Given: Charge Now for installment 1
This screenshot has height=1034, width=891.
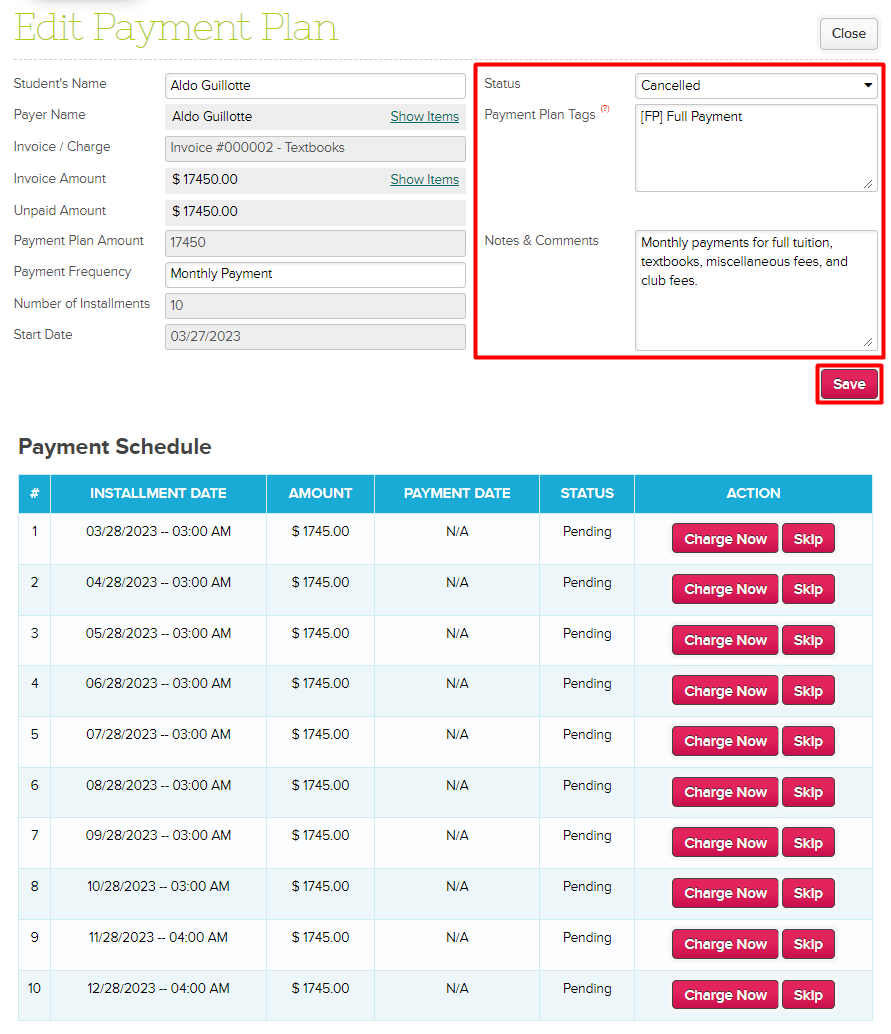Looking at the screenshot, I should click(x=725, y=539).
